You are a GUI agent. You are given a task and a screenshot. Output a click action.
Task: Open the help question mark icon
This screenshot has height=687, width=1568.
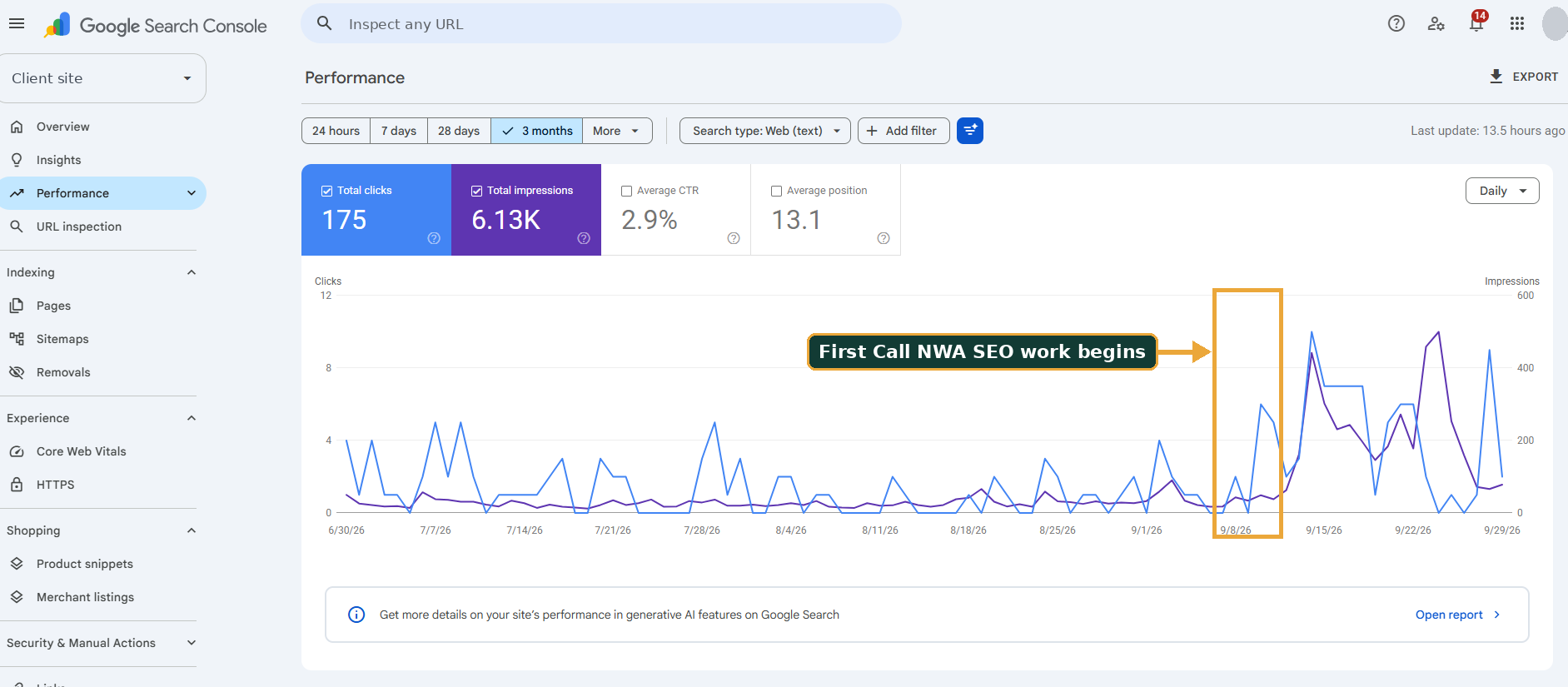[1396, 24]
